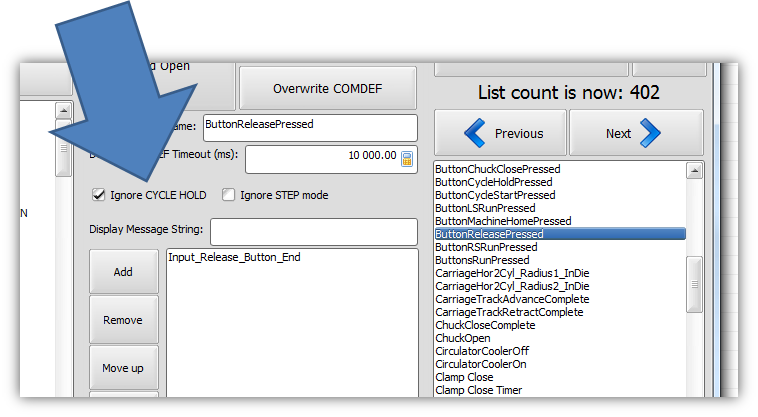Select Clamp Close Timer list entry
758x417 pixels.
478,390
